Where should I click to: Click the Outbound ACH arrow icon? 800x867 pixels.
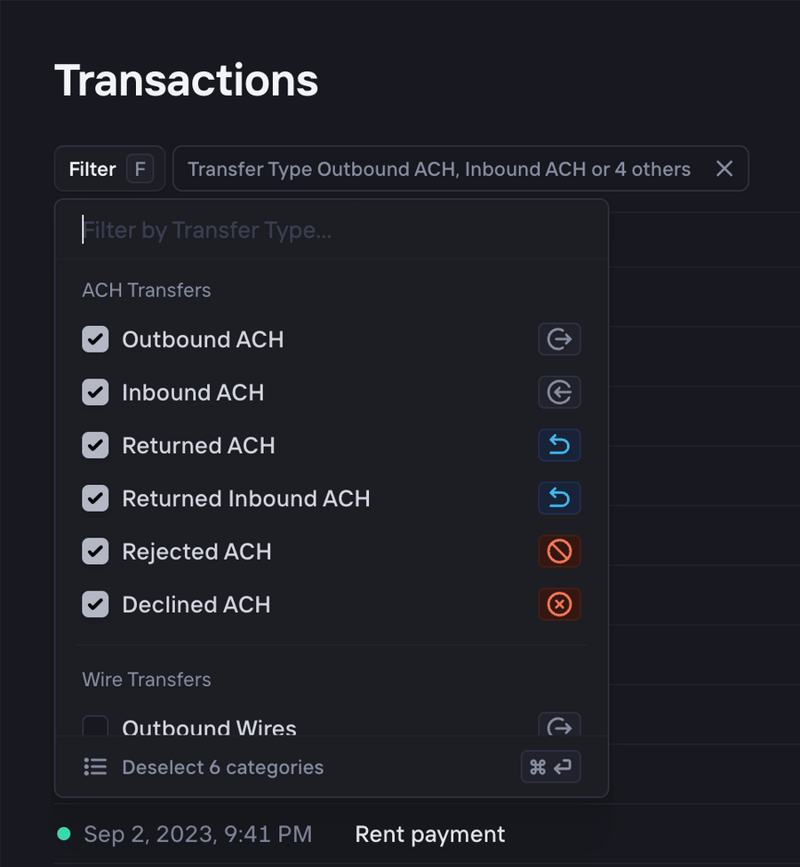coord(559,339)
